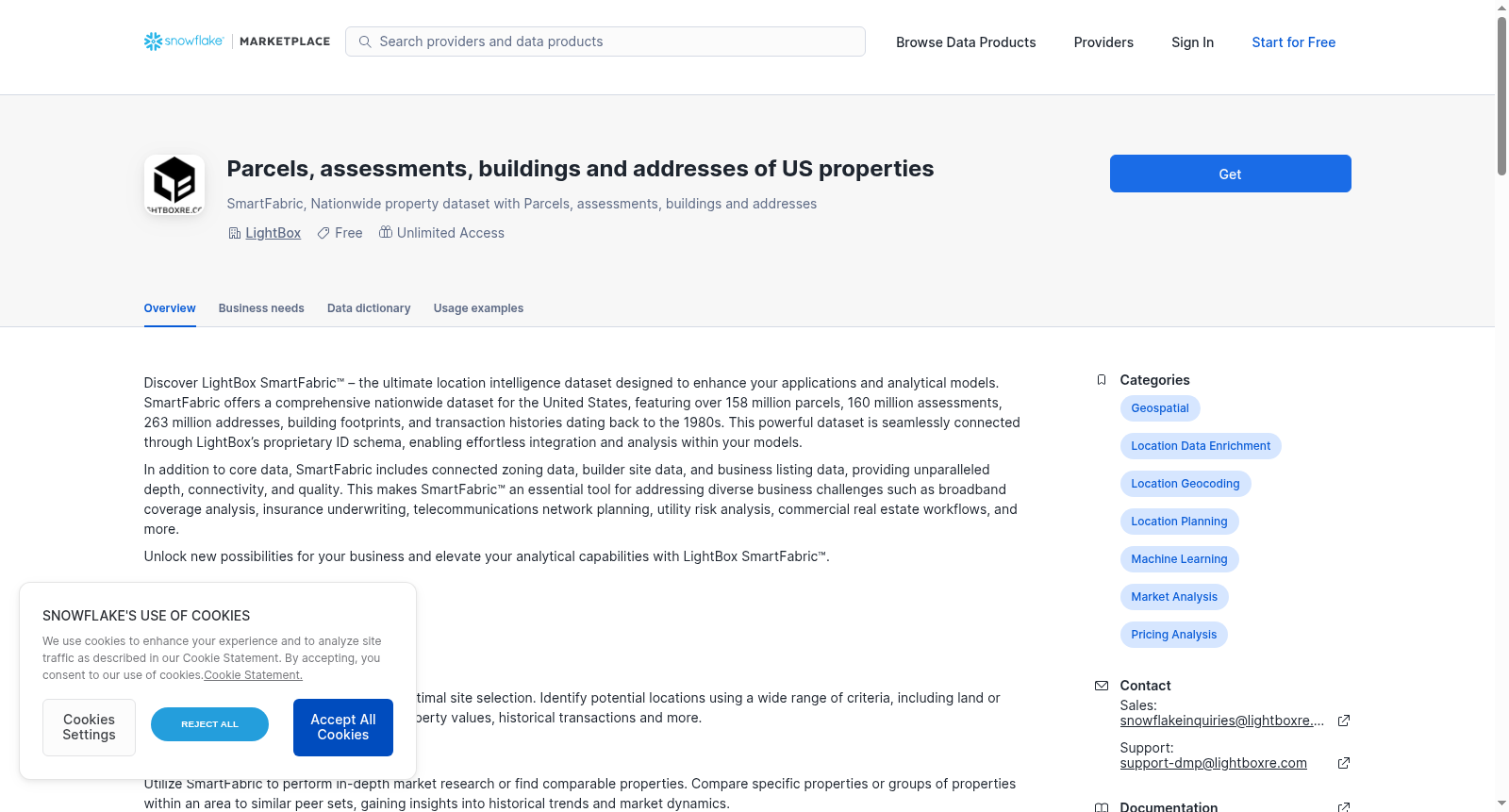Open external link icon for sales email
The width and height of the screenshot is (1509, 812).
point(1344,721)
